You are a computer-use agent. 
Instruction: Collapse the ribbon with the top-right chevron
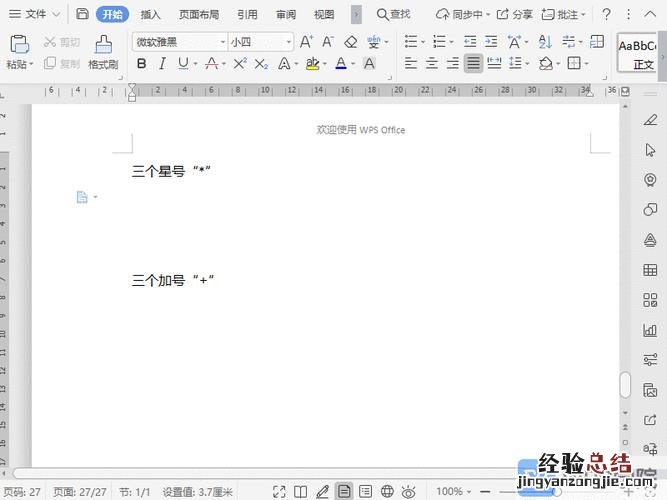pyautogui.click(x=650, y=14)
